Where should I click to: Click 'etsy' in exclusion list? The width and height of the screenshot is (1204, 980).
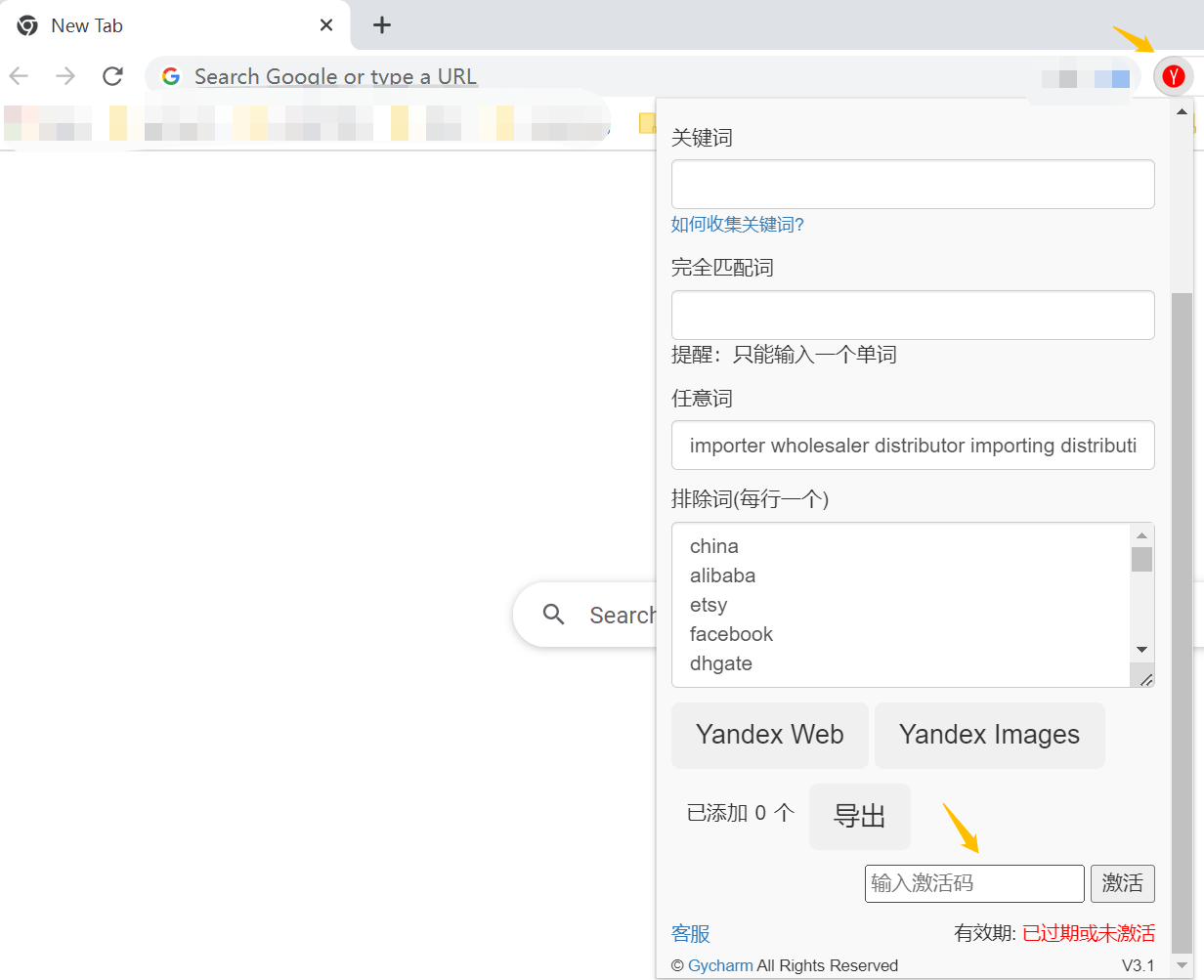(709, 605)
